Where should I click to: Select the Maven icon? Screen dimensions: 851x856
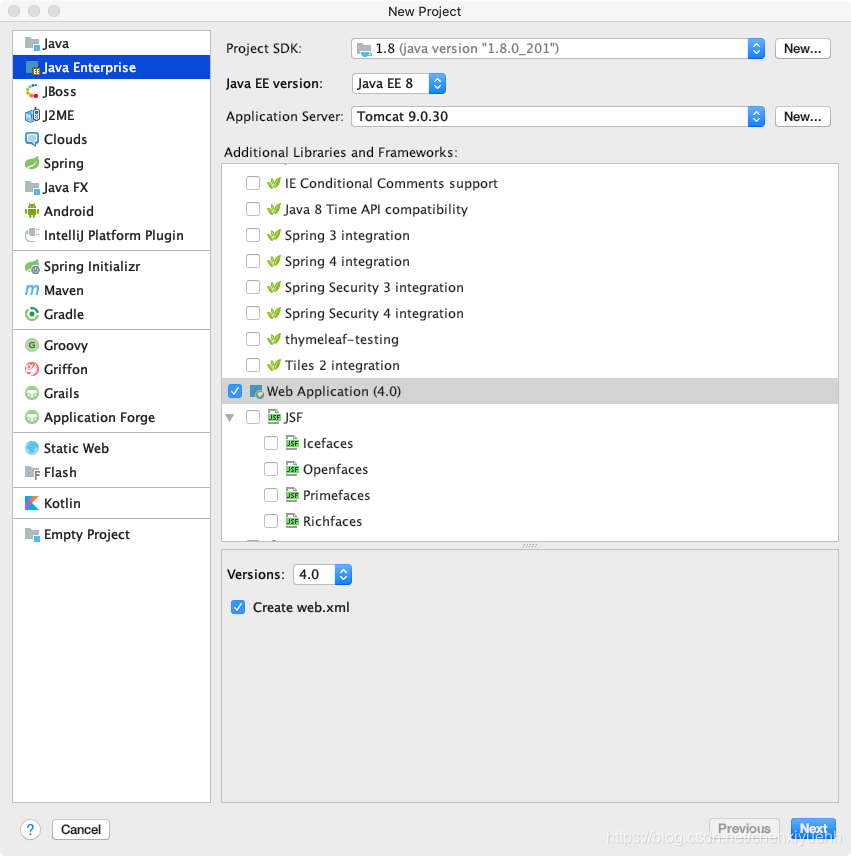(x=32, y=290)
